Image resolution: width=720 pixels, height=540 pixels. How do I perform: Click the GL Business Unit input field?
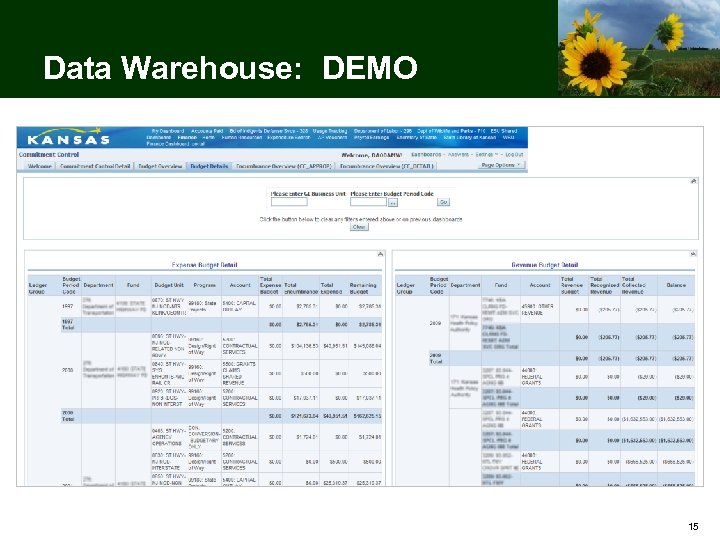289,202
